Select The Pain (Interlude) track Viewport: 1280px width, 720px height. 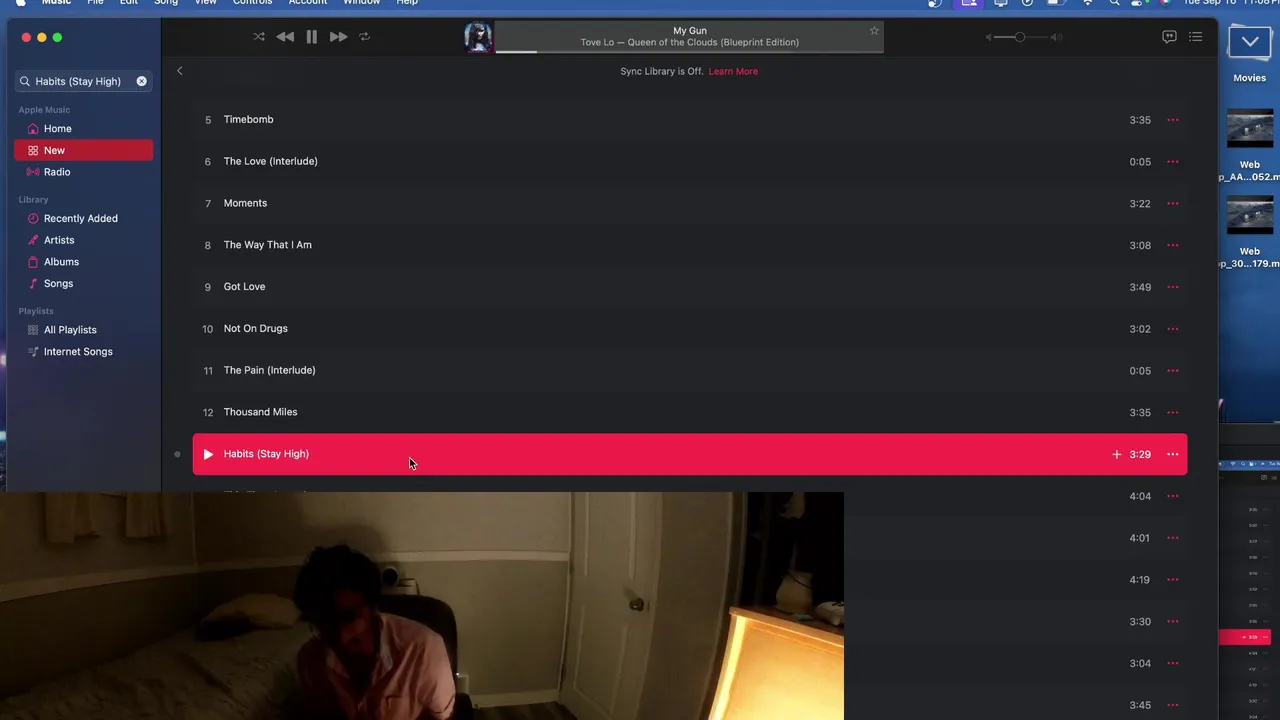point(690,370)
